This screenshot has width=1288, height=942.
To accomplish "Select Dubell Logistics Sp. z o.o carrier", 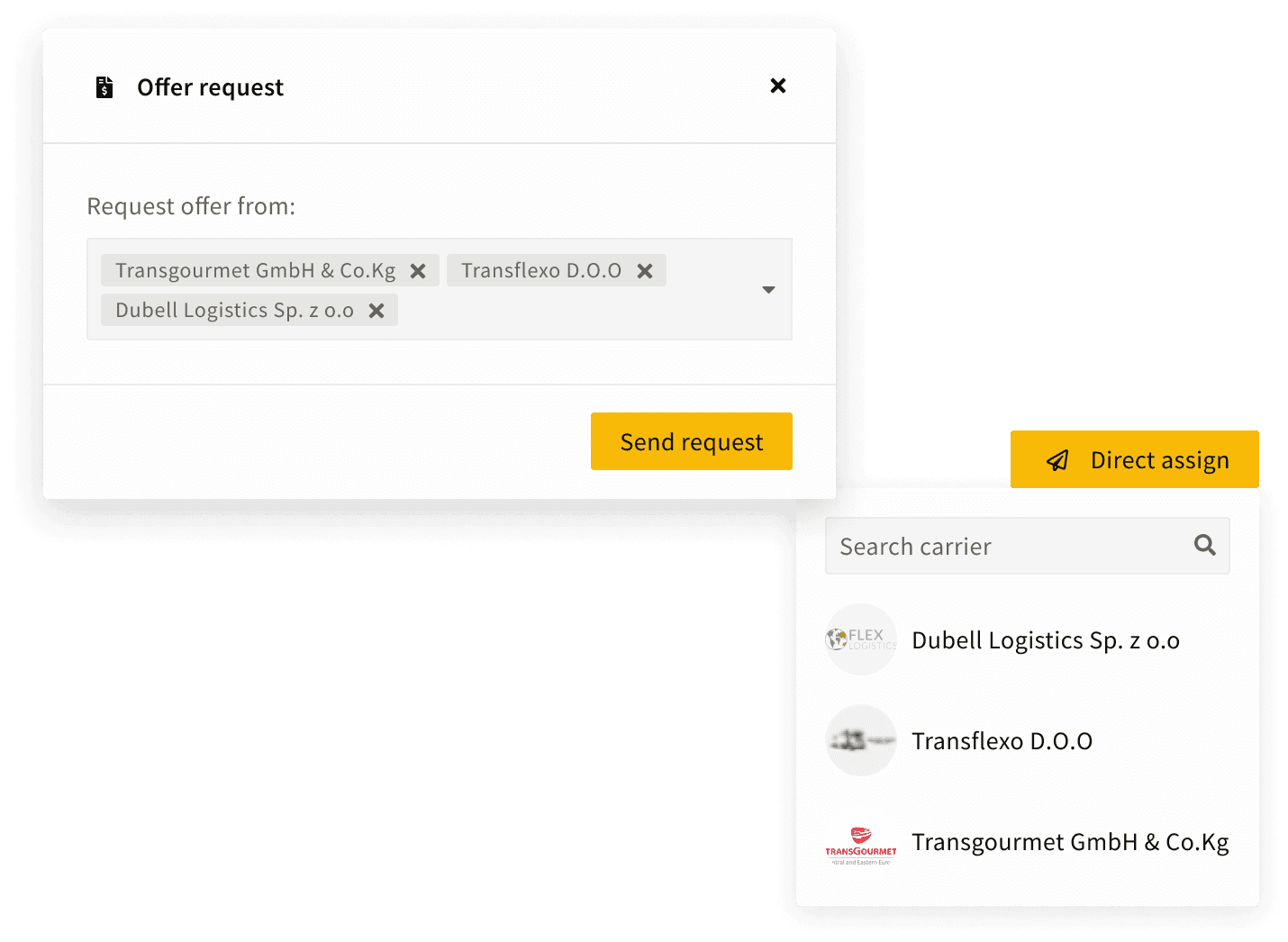I will coord(1045,640).
